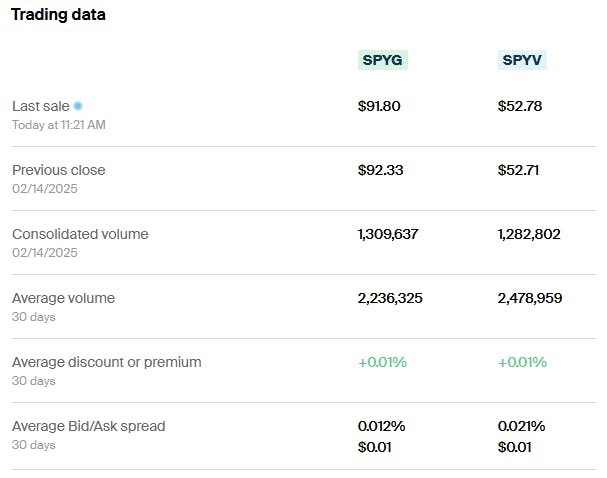Click the Trading data heading

coord(58,15)
